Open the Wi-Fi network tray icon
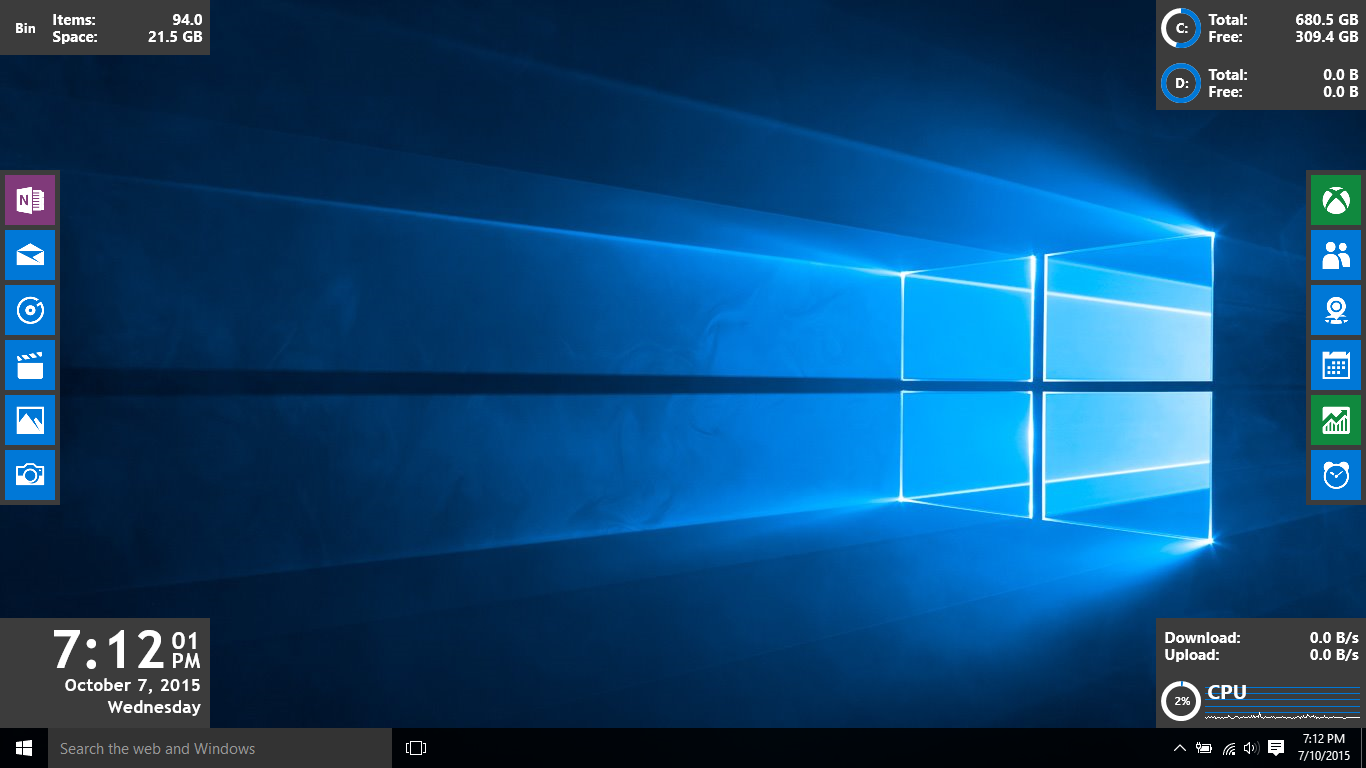This screenshot has height=768, width=1366. [1227, 748]
